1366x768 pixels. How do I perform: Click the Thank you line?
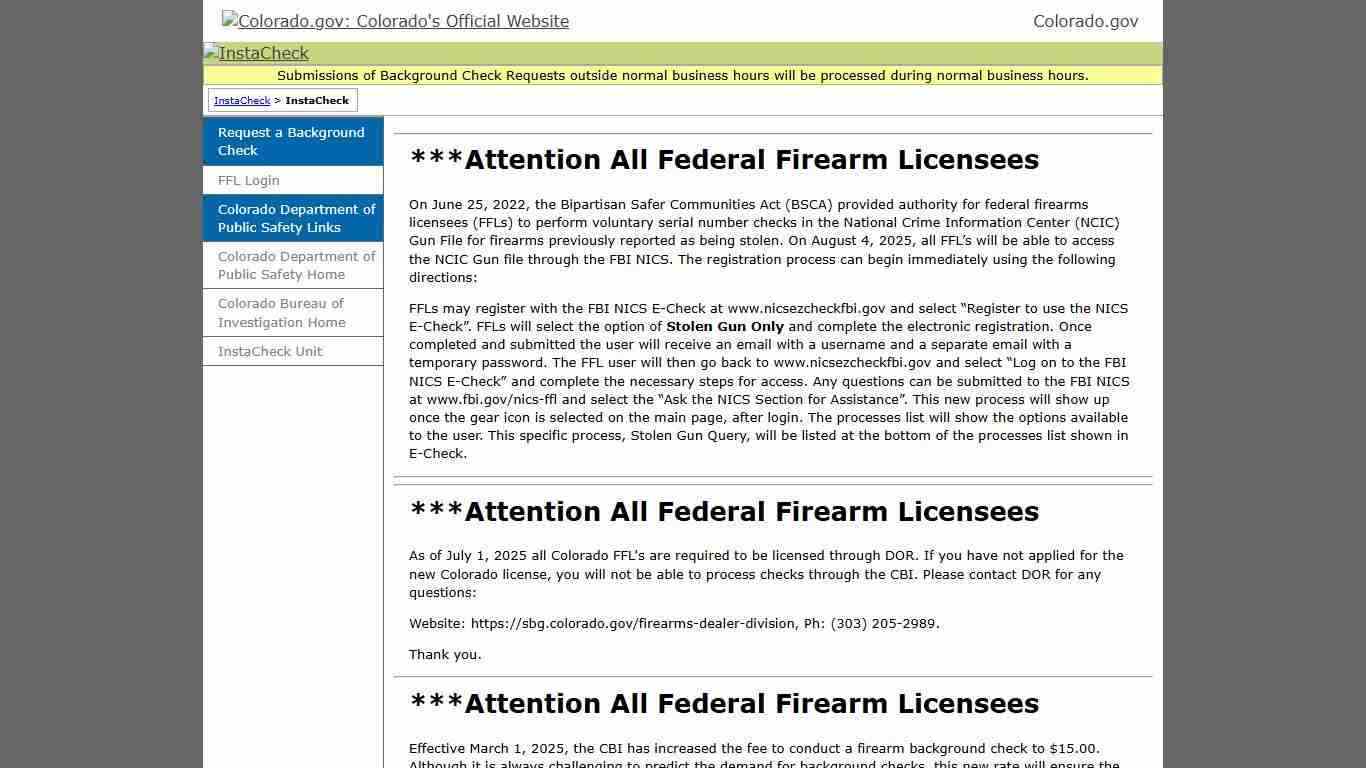click(x=445, y=654)
